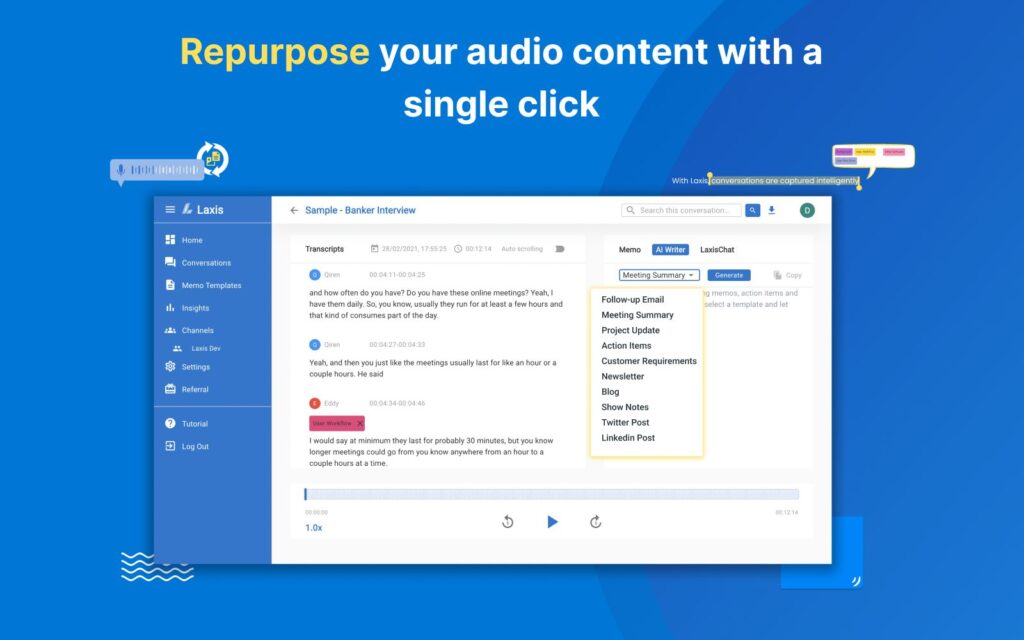Switch to the AI Writer tab
Image resolution: width=1024 pixels, height=640 pixels.
point(670,249)
